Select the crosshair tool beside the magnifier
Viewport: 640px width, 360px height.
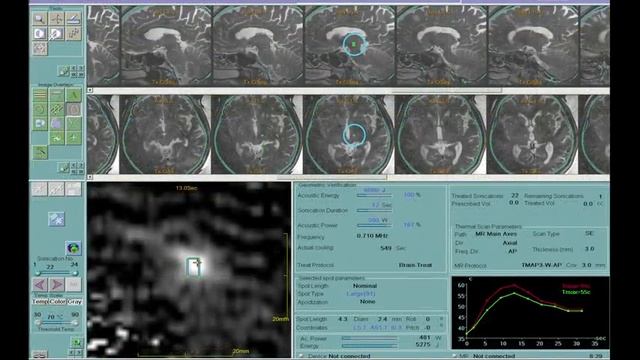click(57, 18)
